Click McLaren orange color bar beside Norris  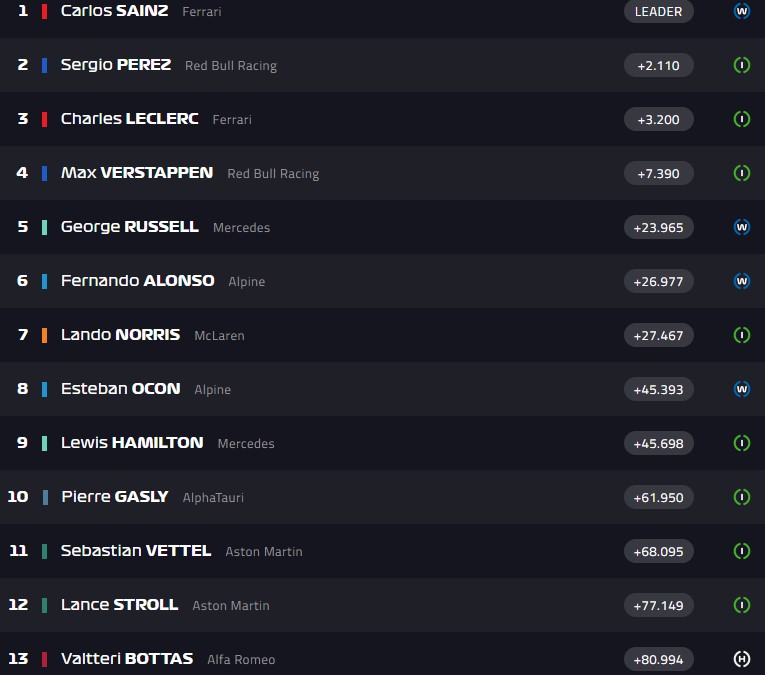click(x=44, y=335)
